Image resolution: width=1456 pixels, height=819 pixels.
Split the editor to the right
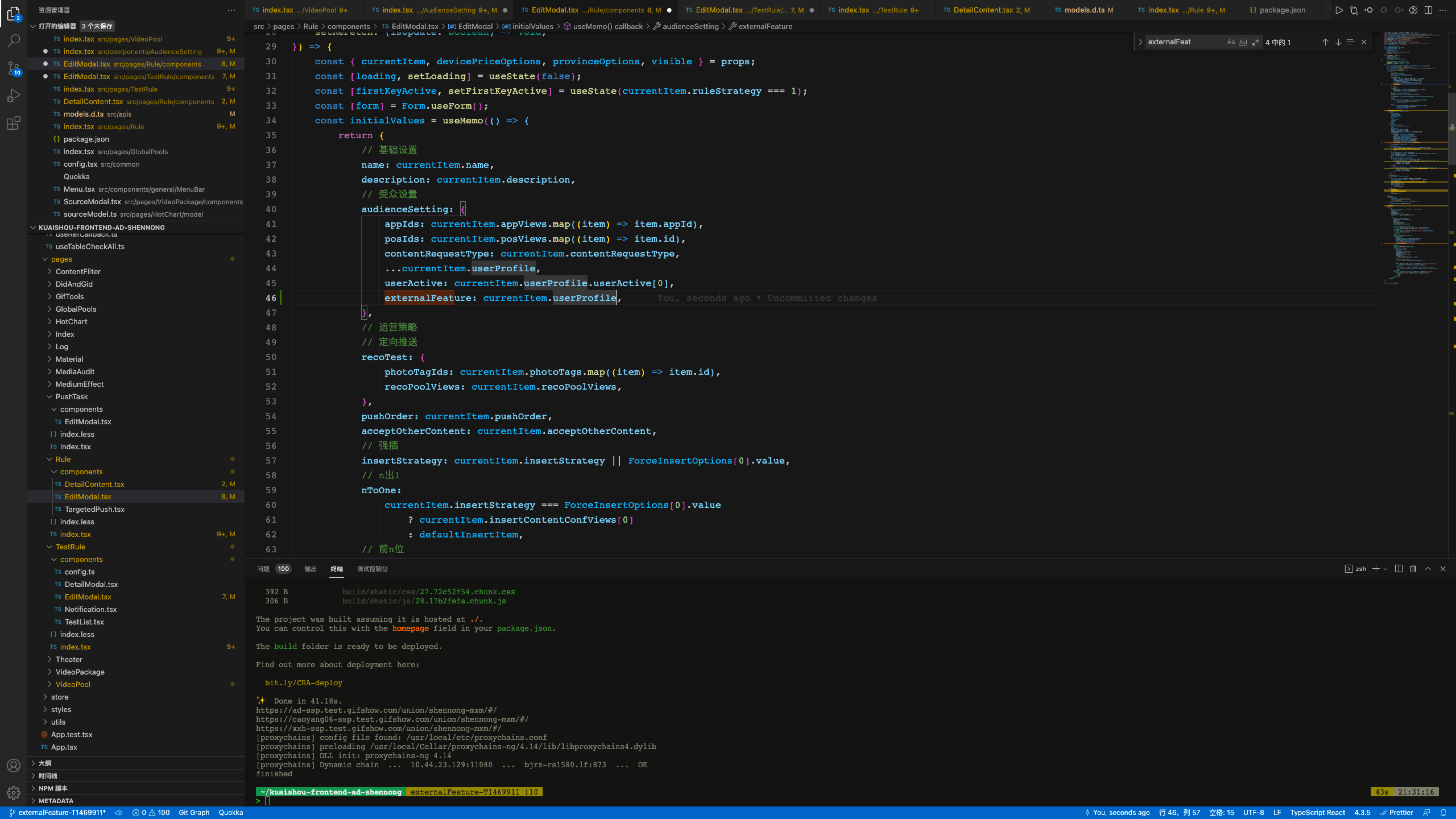[1428, 10]
